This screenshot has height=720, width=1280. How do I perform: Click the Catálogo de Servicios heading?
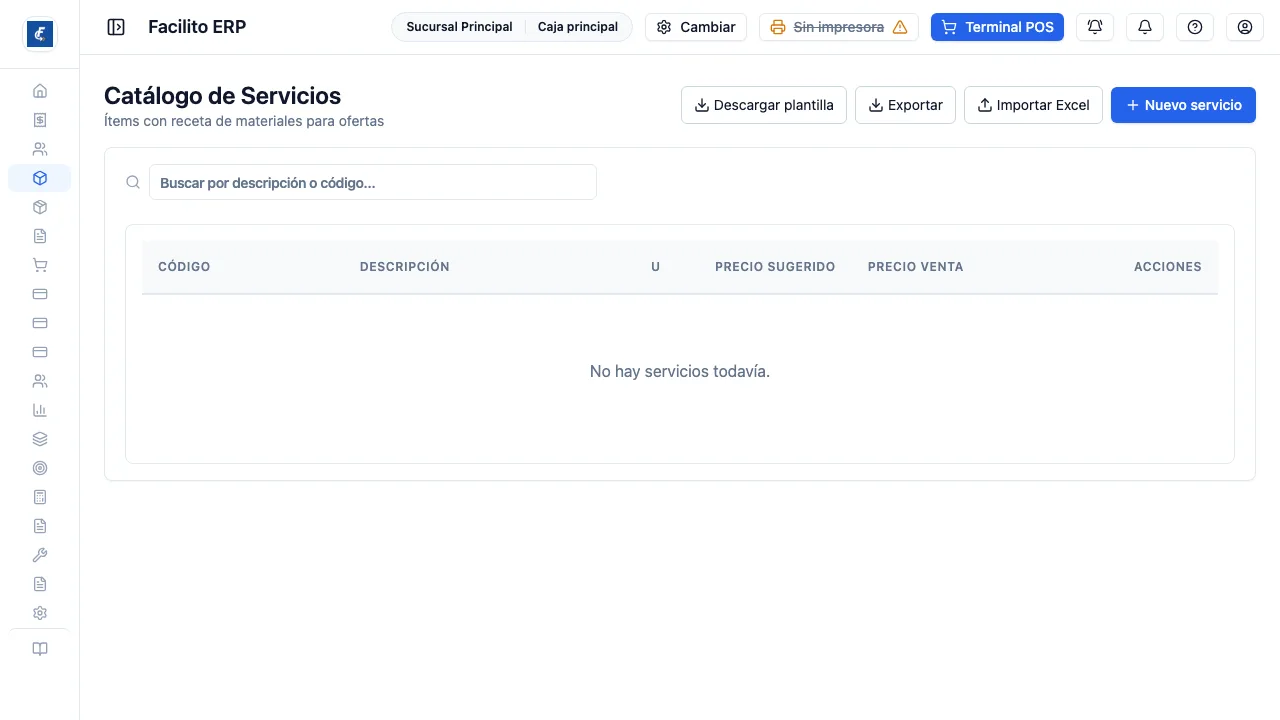pos(223,96)
